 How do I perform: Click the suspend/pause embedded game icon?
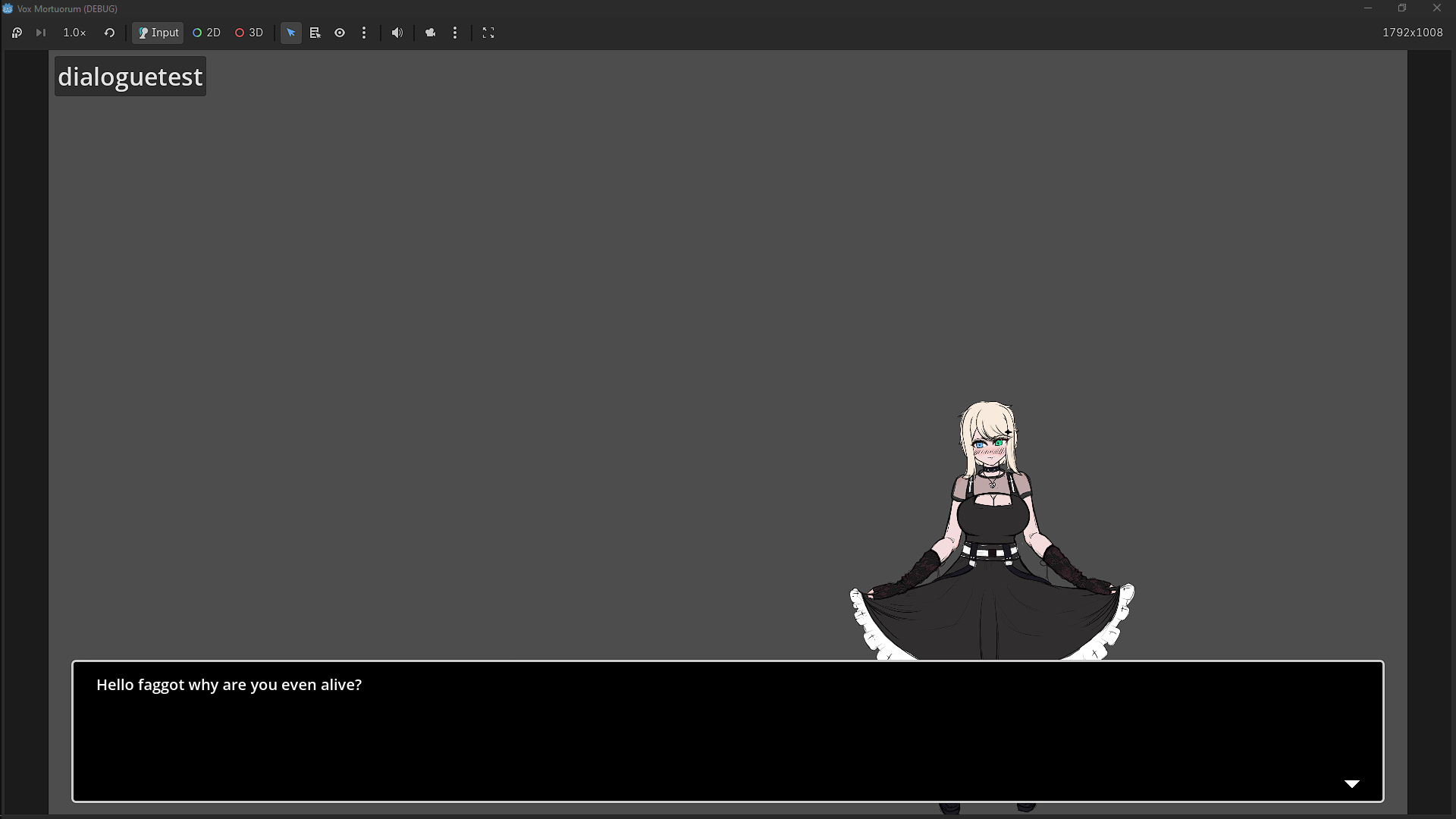(17, 33)
